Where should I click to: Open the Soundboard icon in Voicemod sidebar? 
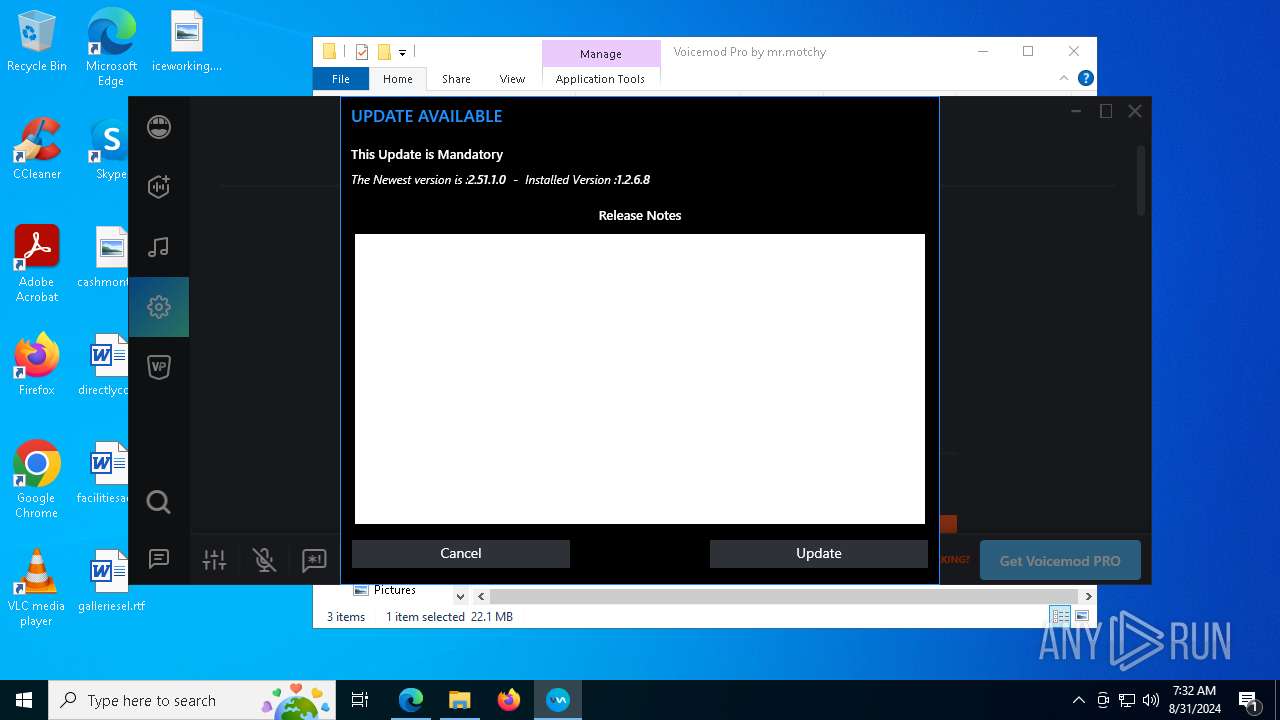click(159, 187)
